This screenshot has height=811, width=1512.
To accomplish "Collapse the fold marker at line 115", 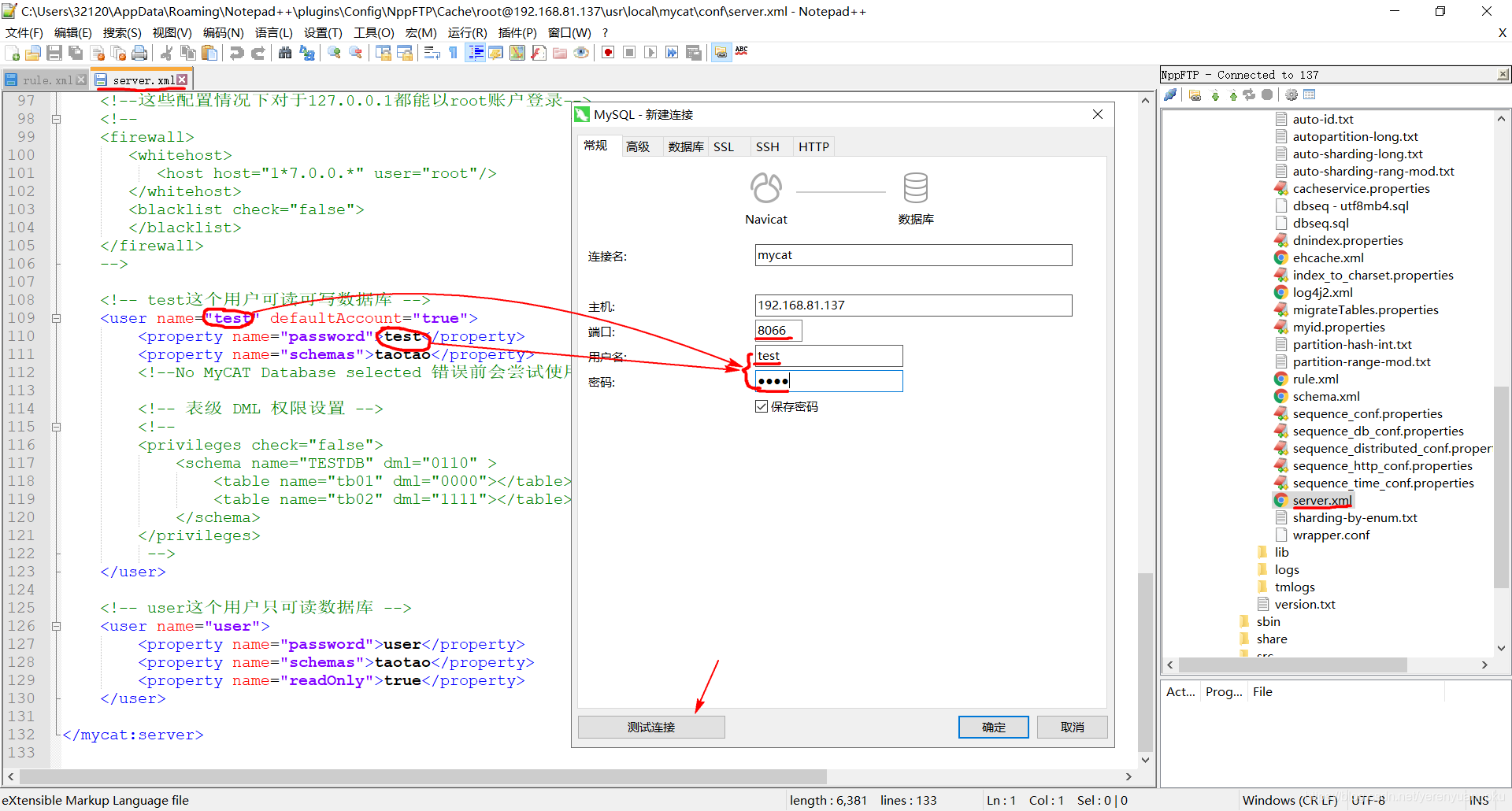I will tap(57, 428).
